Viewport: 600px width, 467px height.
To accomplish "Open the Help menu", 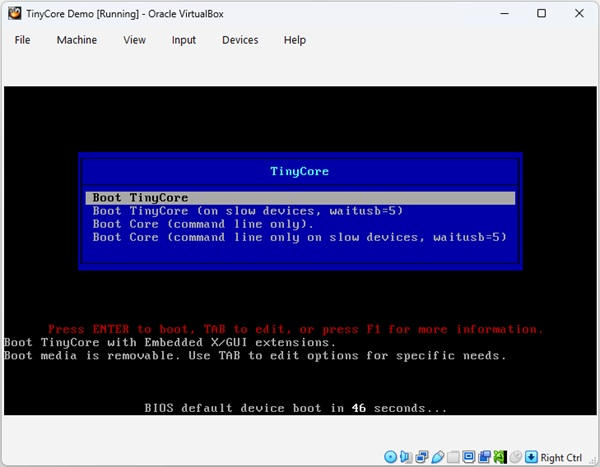I will (294, 40).
